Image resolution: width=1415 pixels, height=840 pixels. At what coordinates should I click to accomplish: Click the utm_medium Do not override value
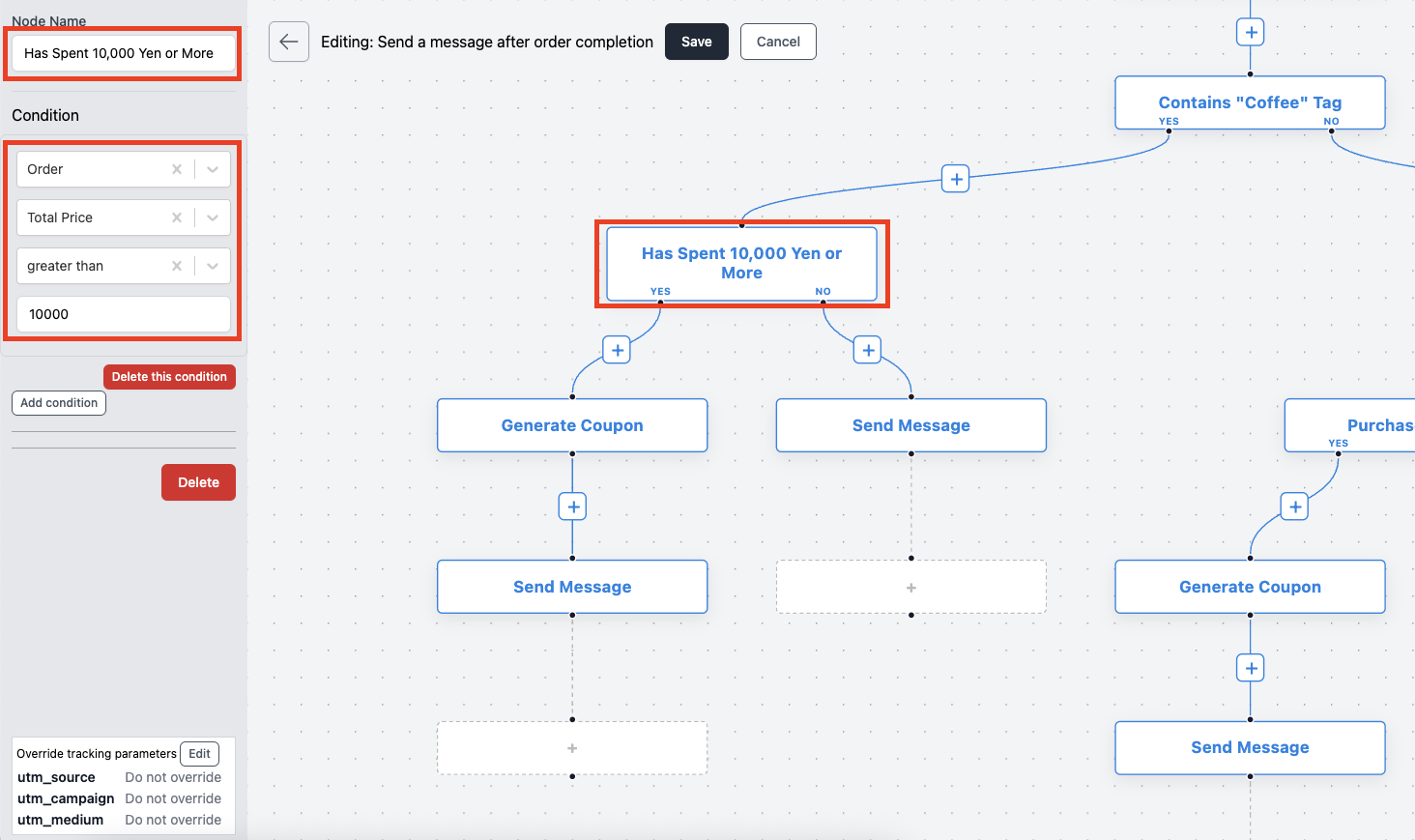[173, 820]
